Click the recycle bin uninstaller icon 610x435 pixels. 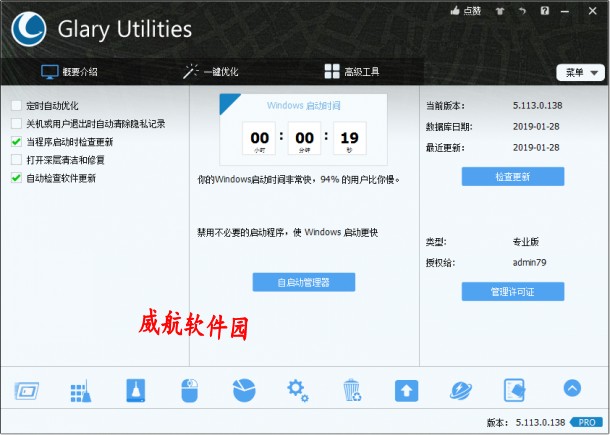coord(352,390)
